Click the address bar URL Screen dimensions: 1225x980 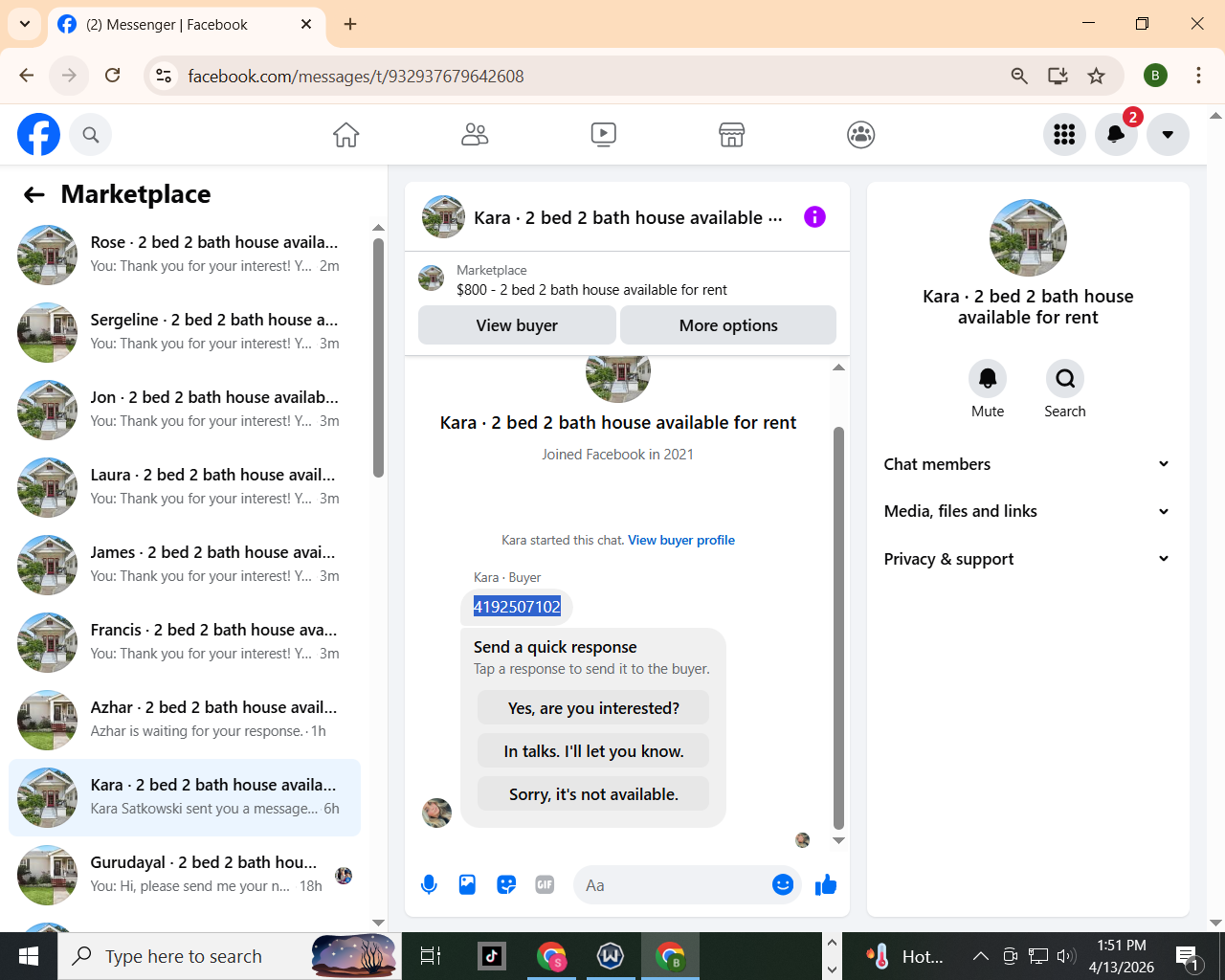coord(355,76)
